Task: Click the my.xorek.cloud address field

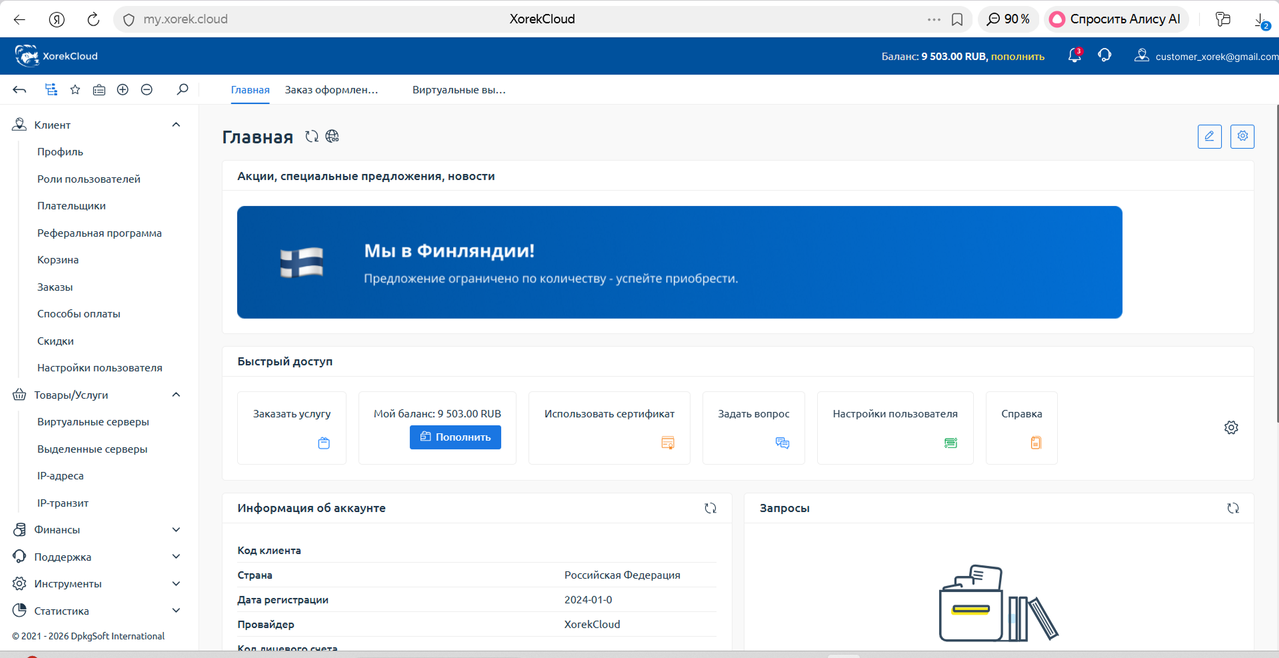Action: (185, 19)
